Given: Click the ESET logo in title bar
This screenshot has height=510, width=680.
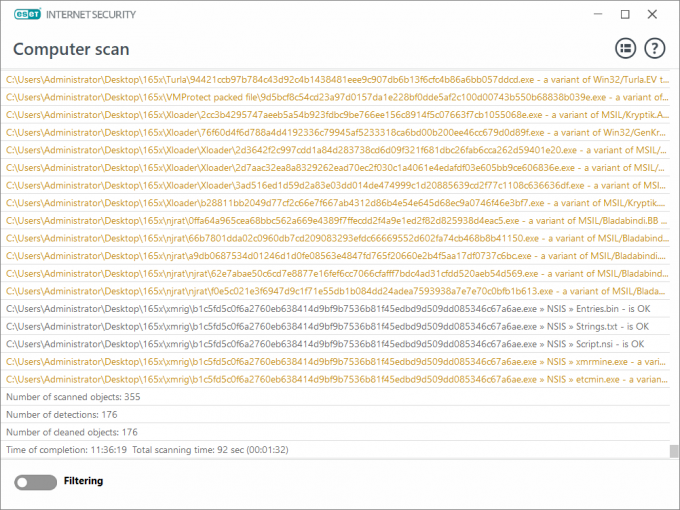Looking at the screenshot, I should 27,14.
